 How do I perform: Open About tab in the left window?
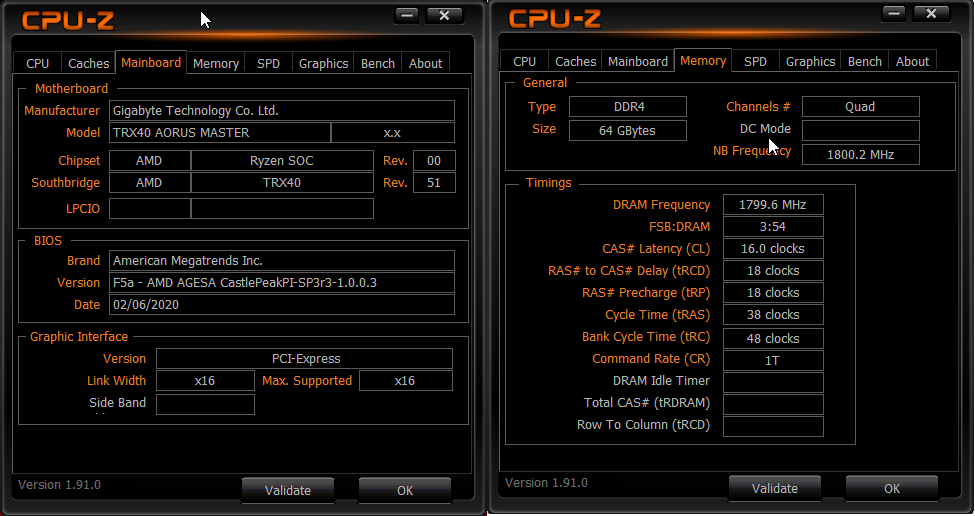(426, 63)
